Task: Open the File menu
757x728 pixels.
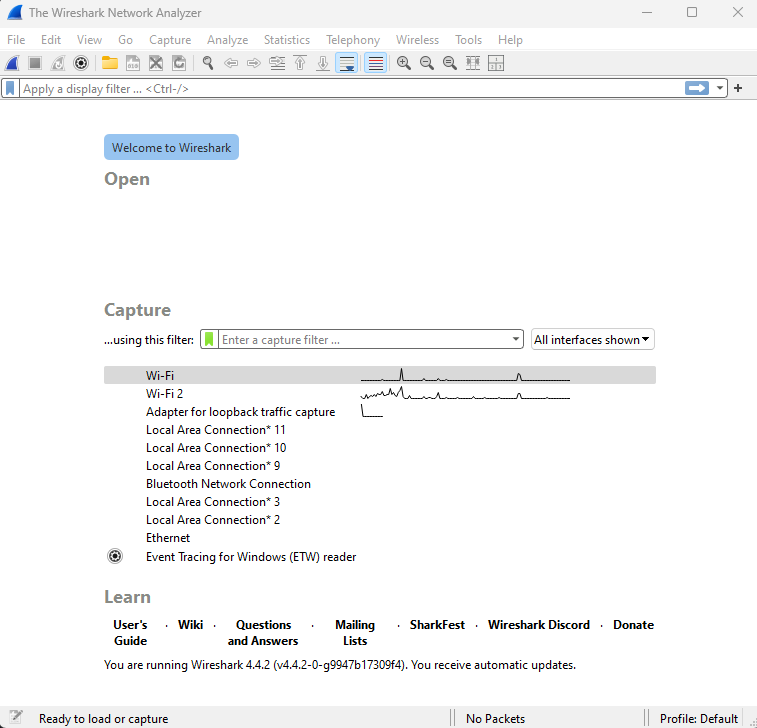Action: click(16, 40)
